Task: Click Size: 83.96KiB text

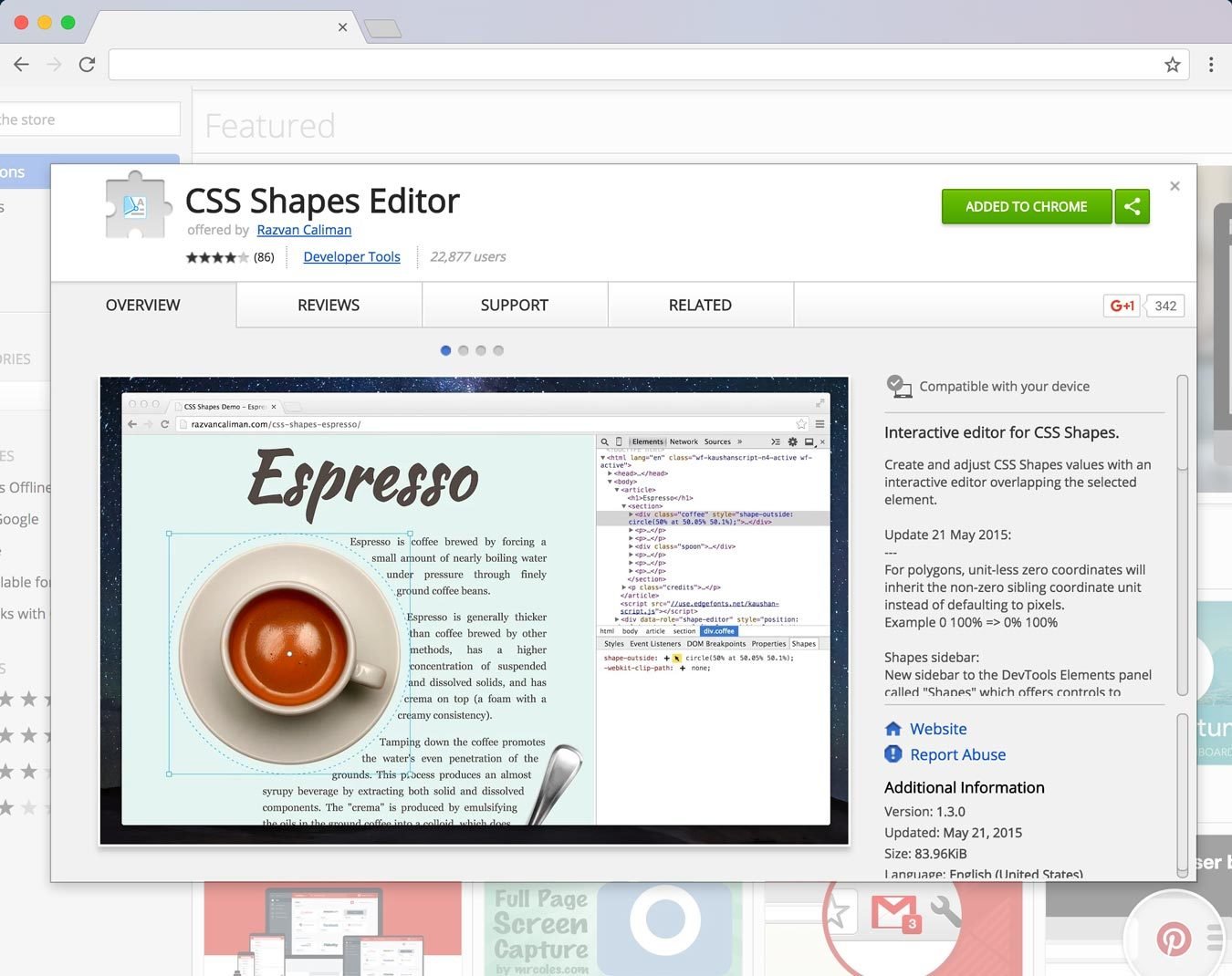Action: point(925,854)
